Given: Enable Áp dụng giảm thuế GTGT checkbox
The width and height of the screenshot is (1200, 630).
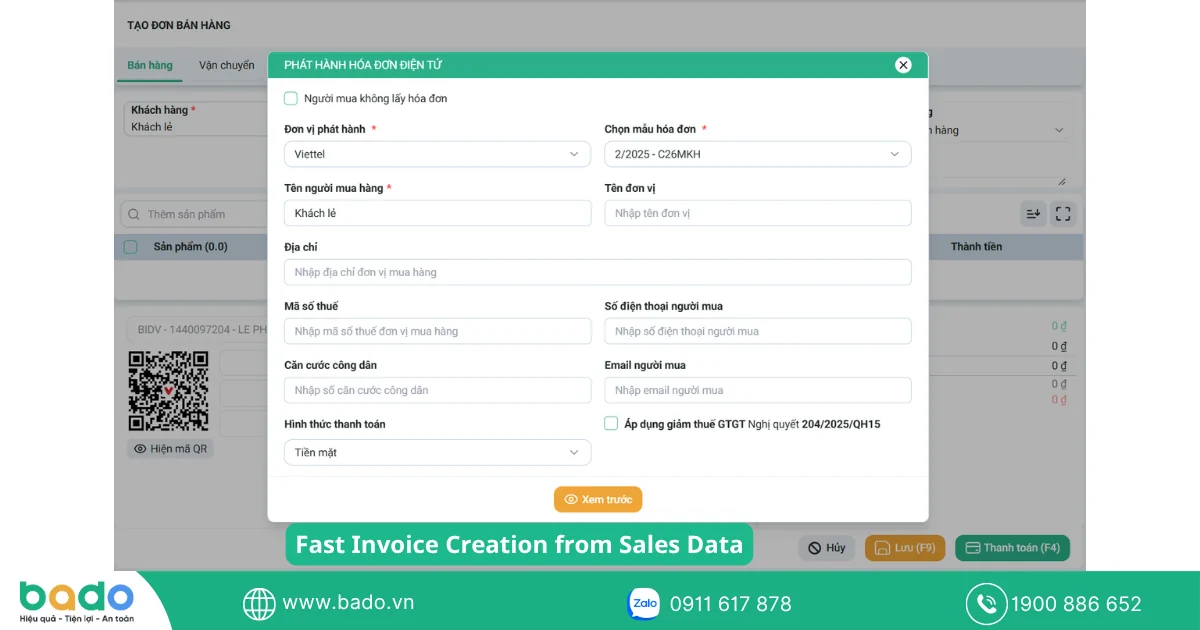Looking at the screenshot, I should [611, 424].
